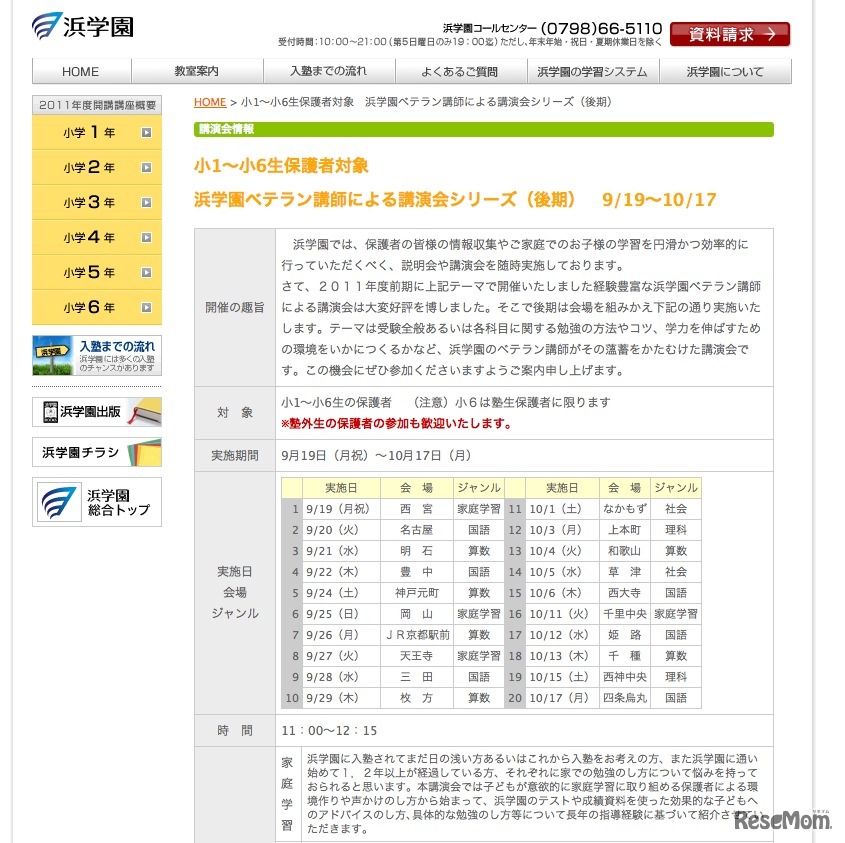Click the arrow icon beside 小学2年
Viewport: 845px width, 843px height.
tap(146, 168)
